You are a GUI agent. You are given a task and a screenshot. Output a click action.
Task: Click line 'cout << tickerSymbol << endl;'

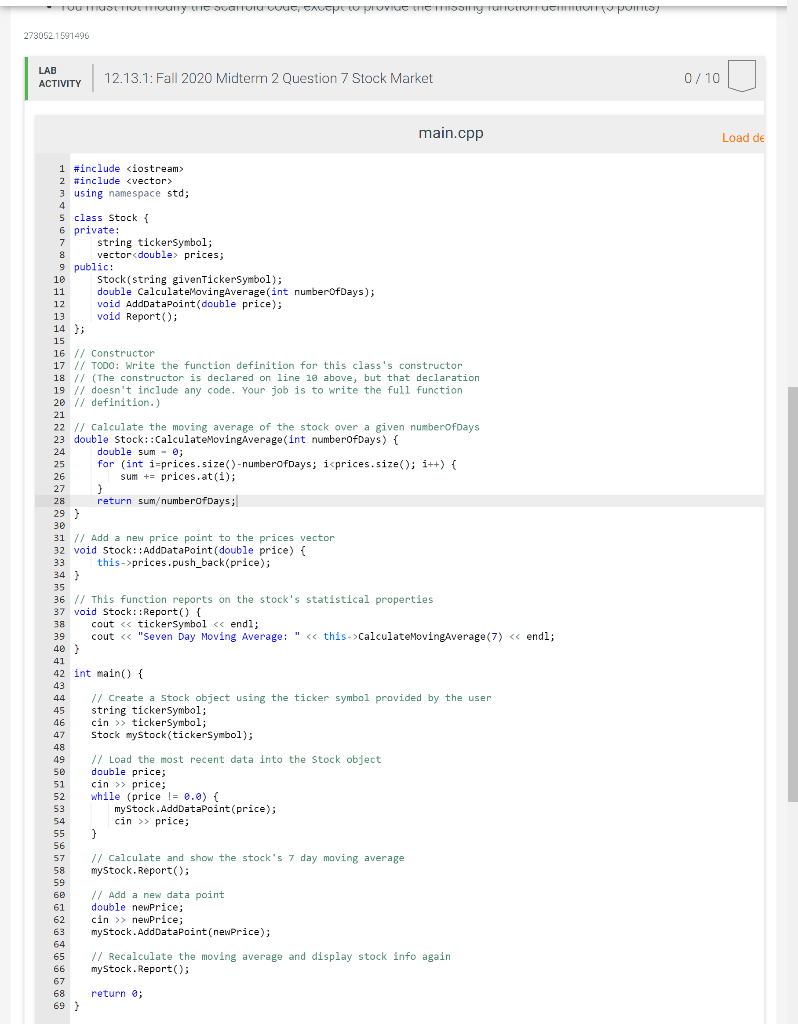(x=175, y=624)
